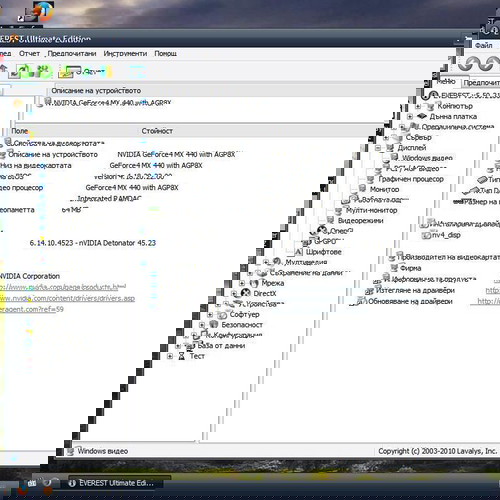Click the hourglass Тест icon
Viewport: 500px width, 500px height.
pos(181,356)
